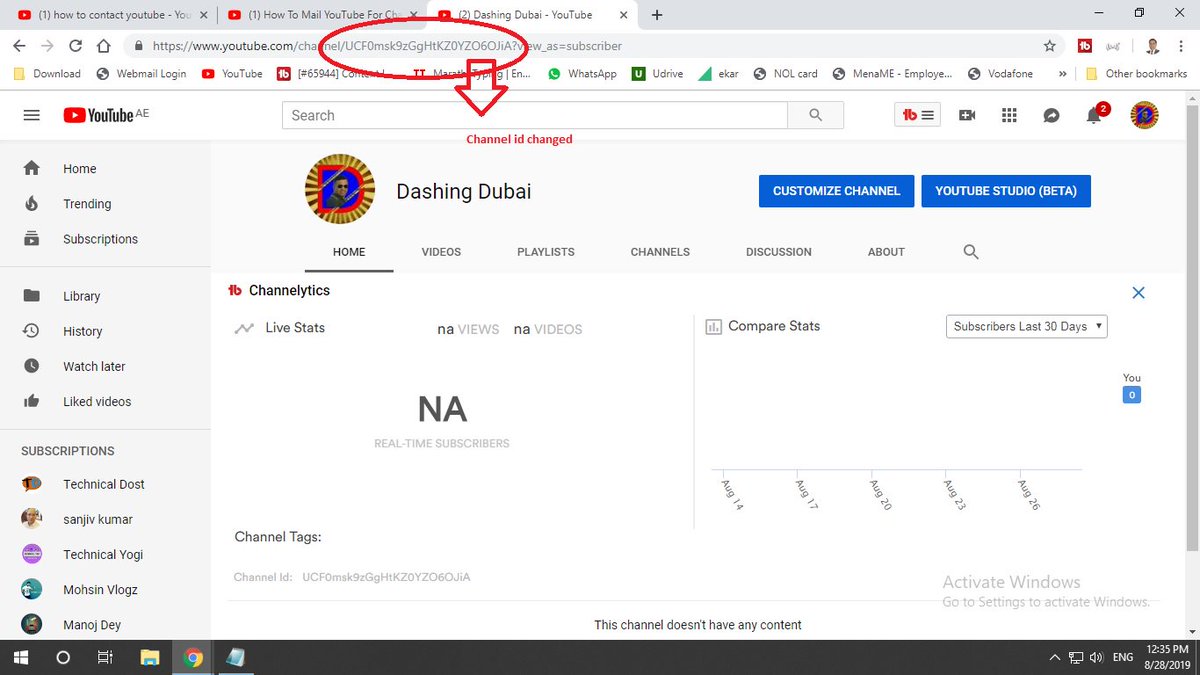
Task: Switch to the 'How To Mail YouTube' tab
Action: (x=320, y=15)
